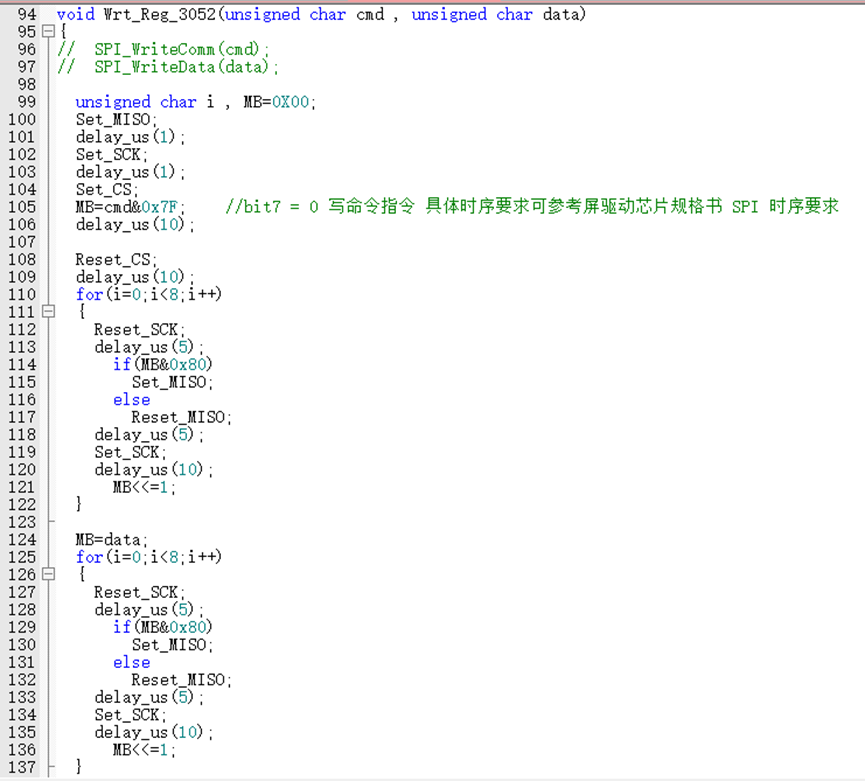Viewport: 865px width, 781px height.
Task: Click the void keyword on line 94
Action: pyautogui.click(x=76, y=14)
